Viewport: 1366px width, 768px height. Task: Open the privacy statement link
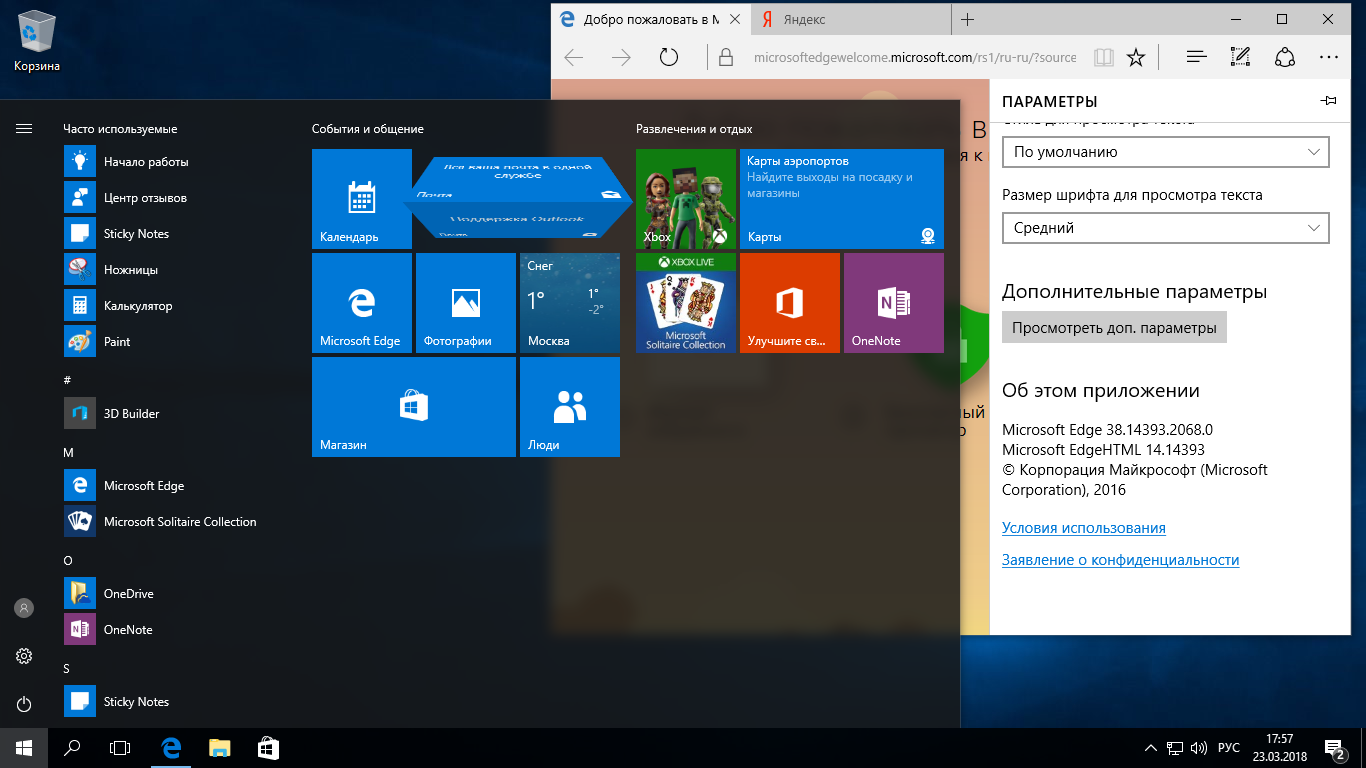(1120, 560)
